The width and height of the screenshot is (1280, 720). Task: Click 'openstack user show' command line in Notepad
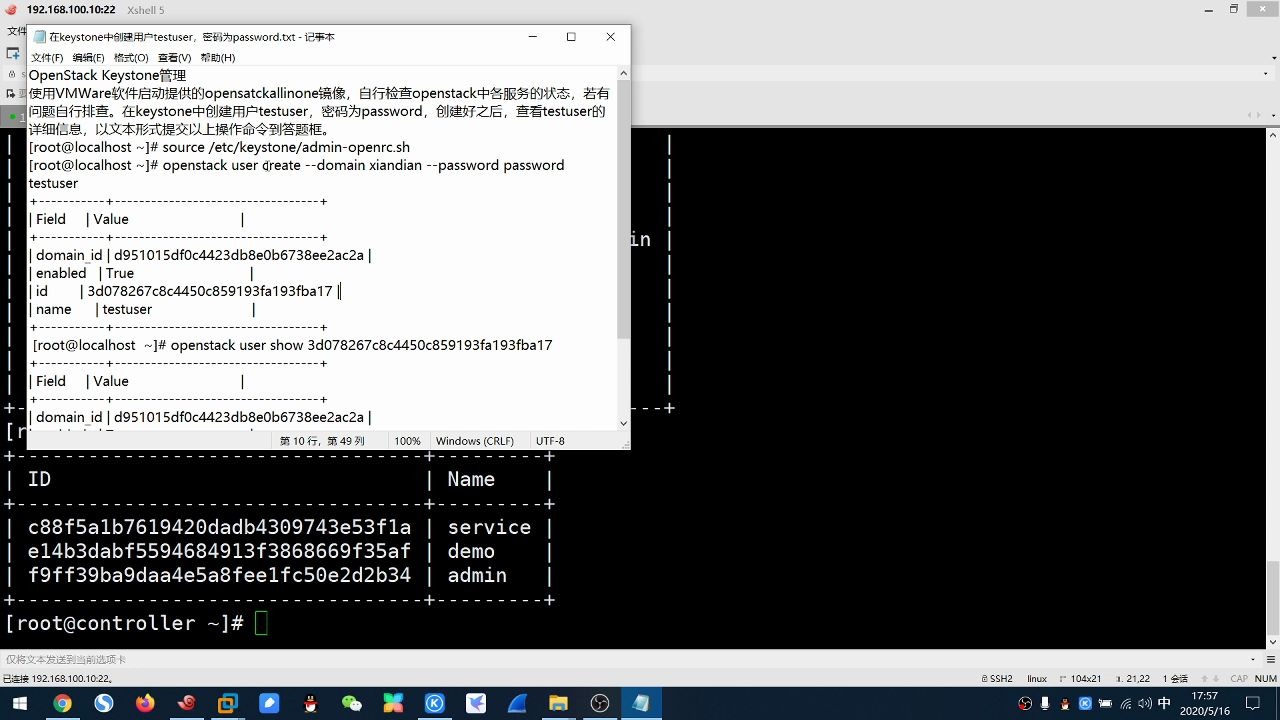point(292,345)
